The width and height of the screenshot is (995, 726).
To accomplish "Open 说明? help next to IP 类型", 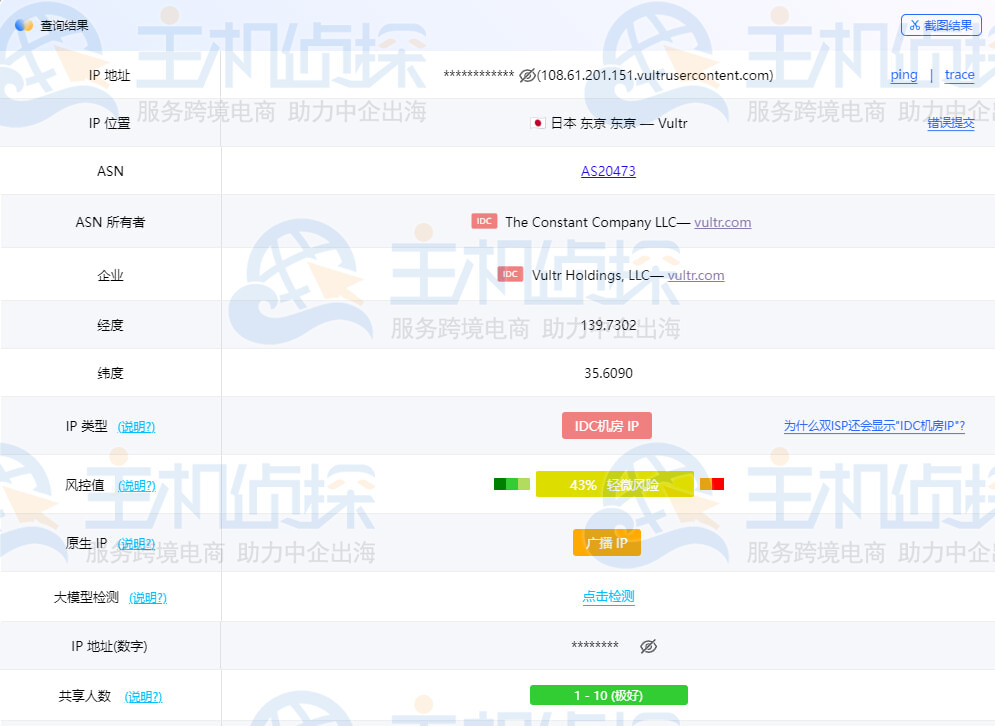I will pyautogui.click(x=136, y=426).
